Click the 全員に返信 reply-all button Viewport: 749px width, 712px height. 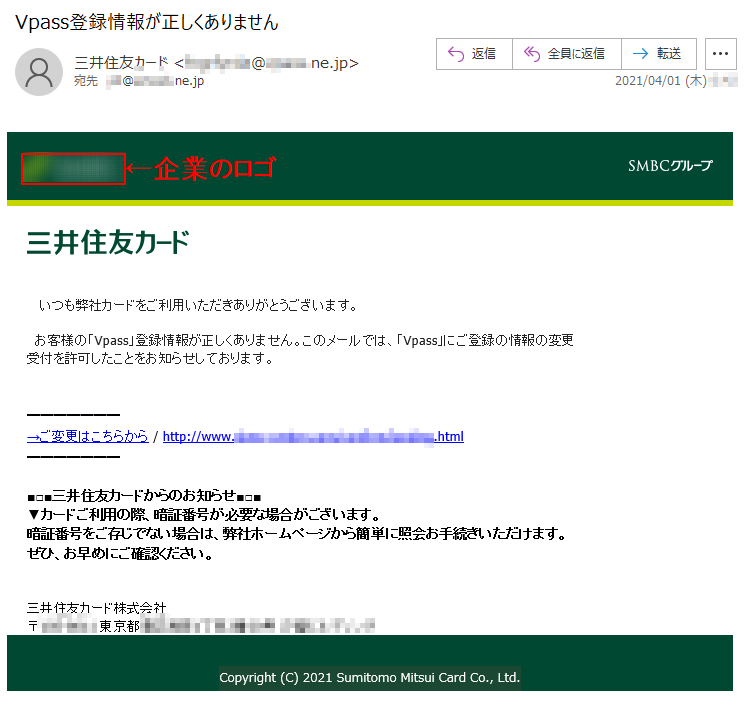567,54
